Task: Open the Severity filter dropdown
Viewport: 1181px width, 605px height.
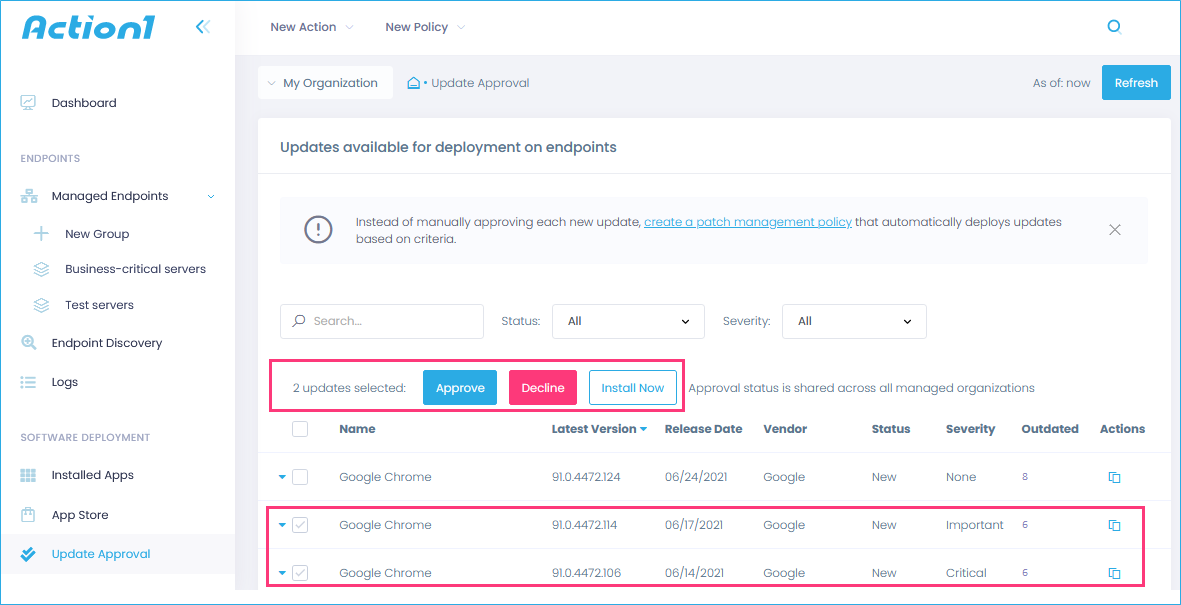Action: pyautogui.click(x=853, y=321)
